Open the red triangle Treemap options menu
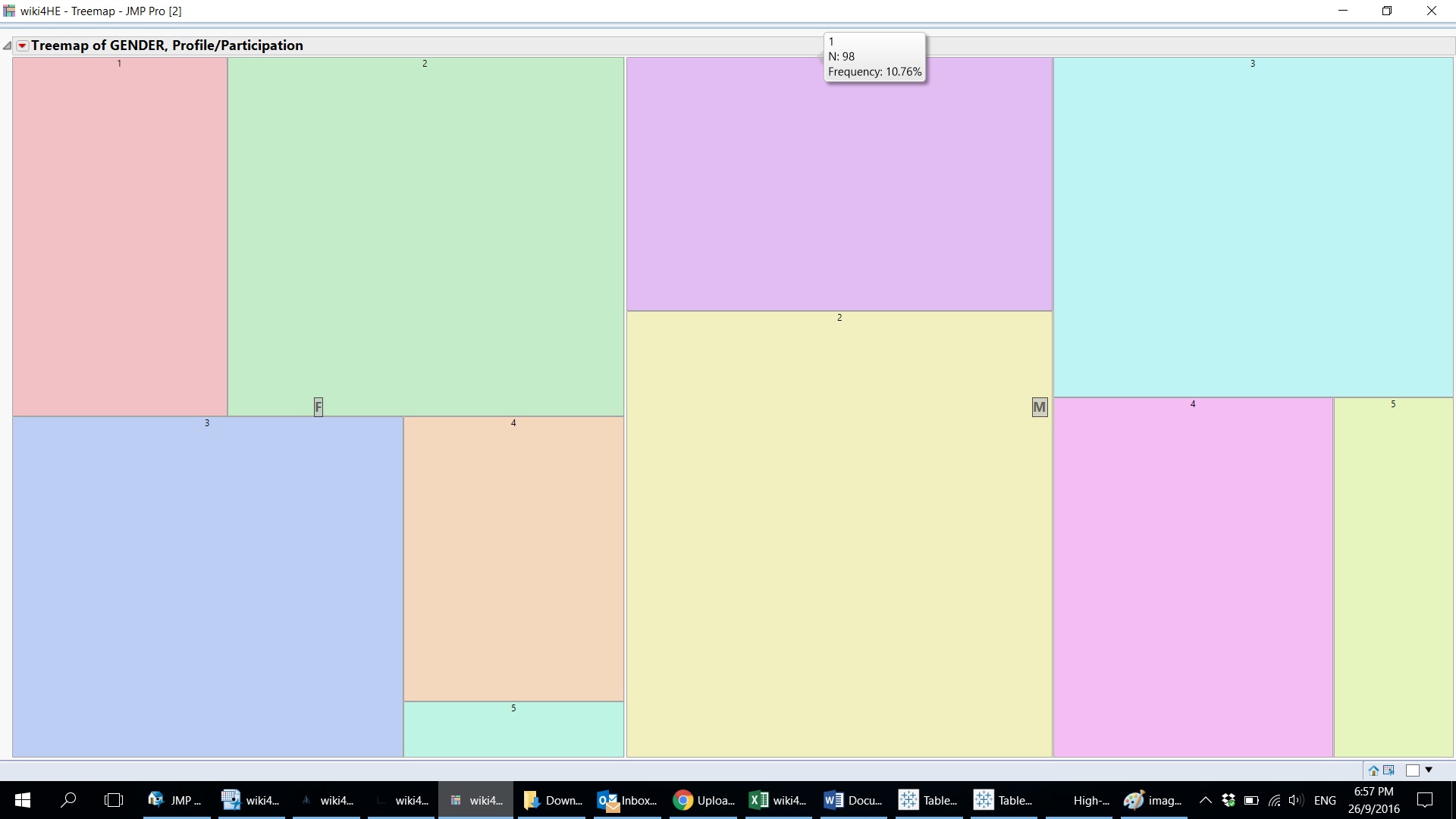The image size is (1456, 819). [23, 45]
